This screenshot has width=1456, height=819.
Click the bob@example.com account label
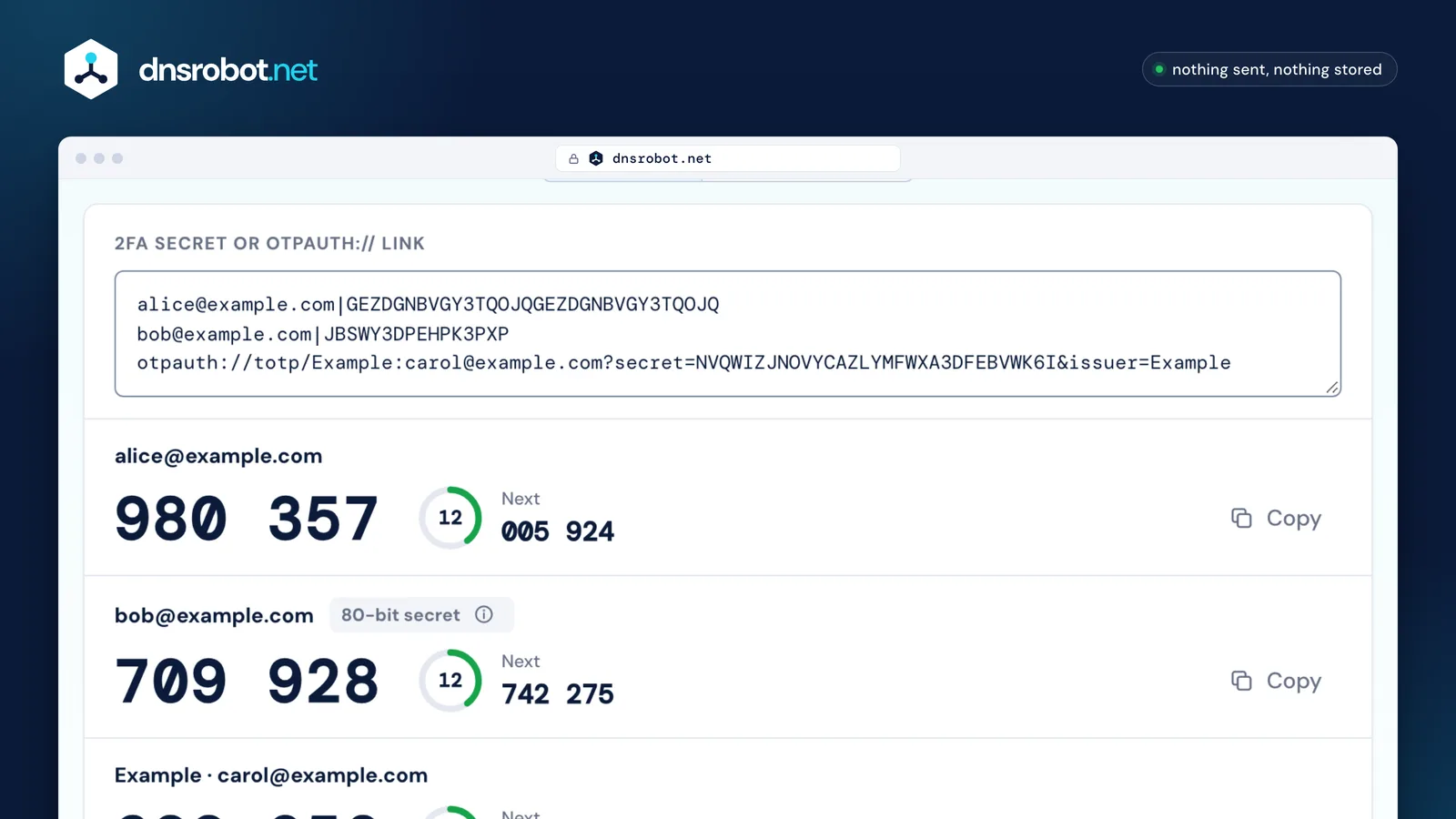pos(214,615)
